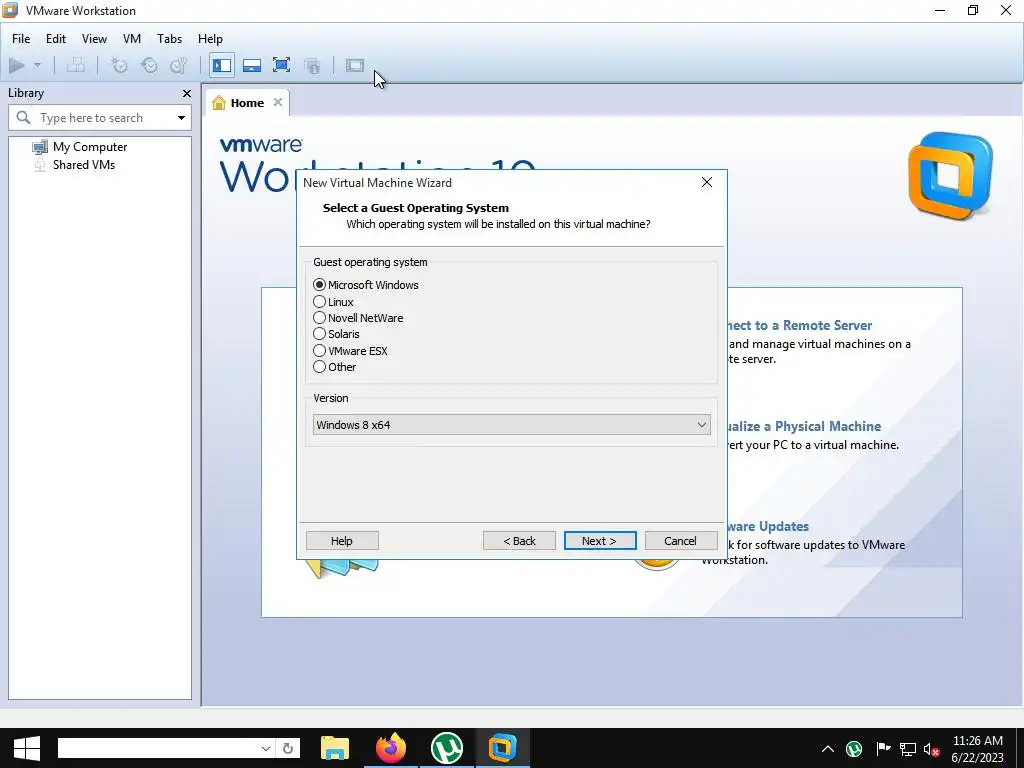Image resolution: width=1024 pixels, height=768 pixels.
Task: Toggle the Show Library toolbar icon
Action: [222, 65]
